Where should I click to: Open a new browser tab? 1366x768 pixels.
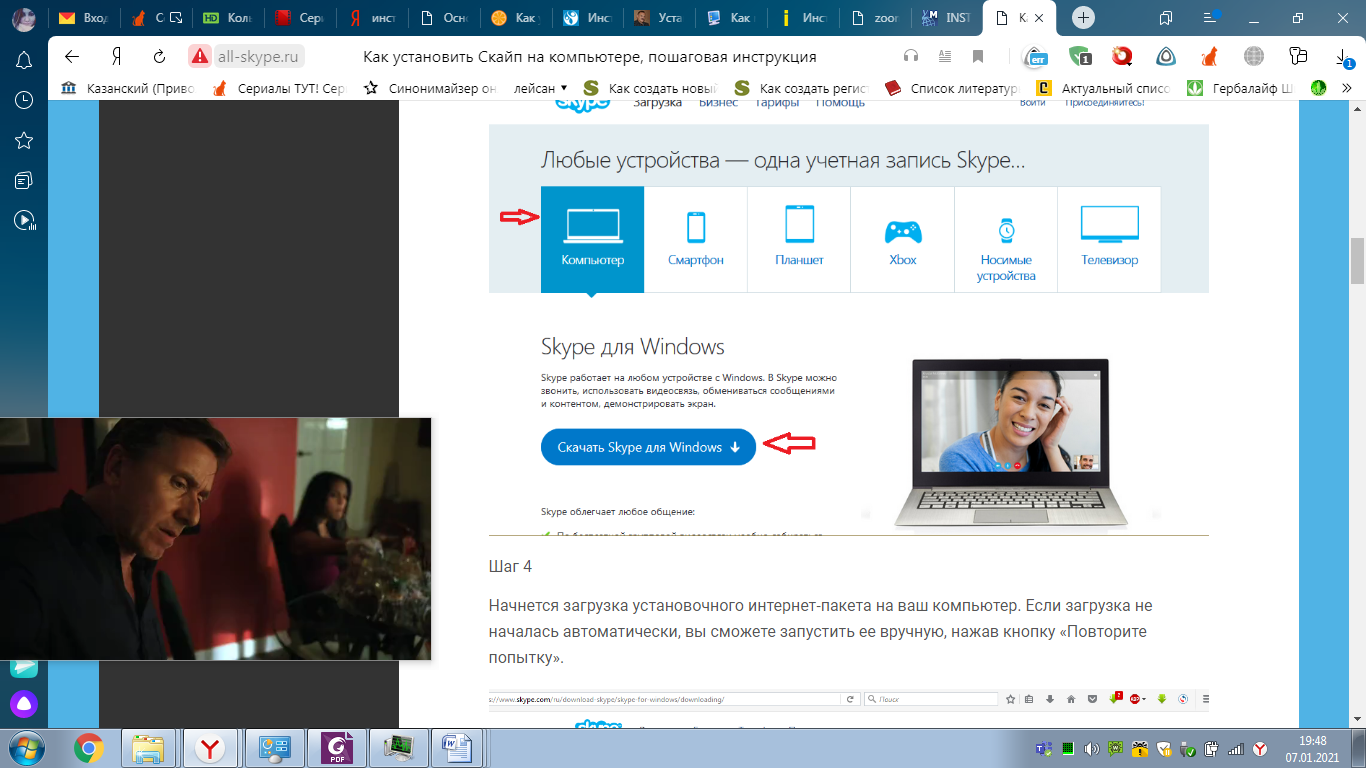1085,18
